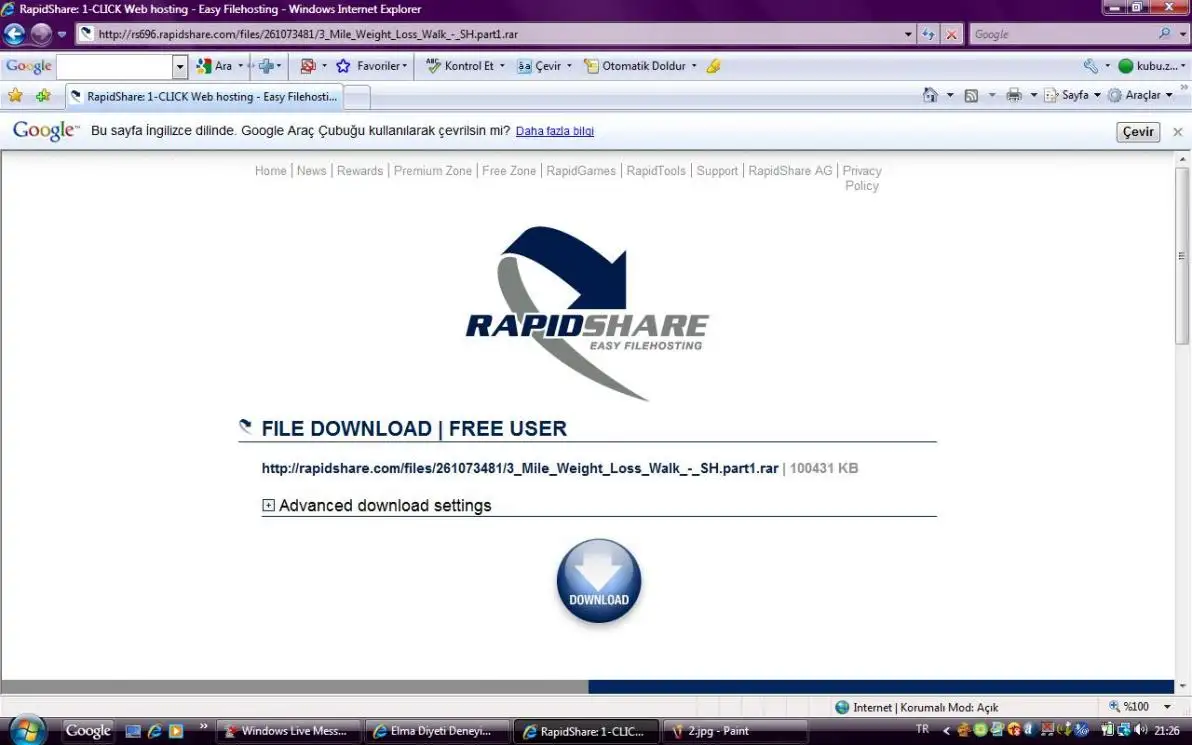The height and width of the screenshot is (745, 1192).
Task: Click the Google toolbar wrench settings icon
Action: click(1091, 66)
